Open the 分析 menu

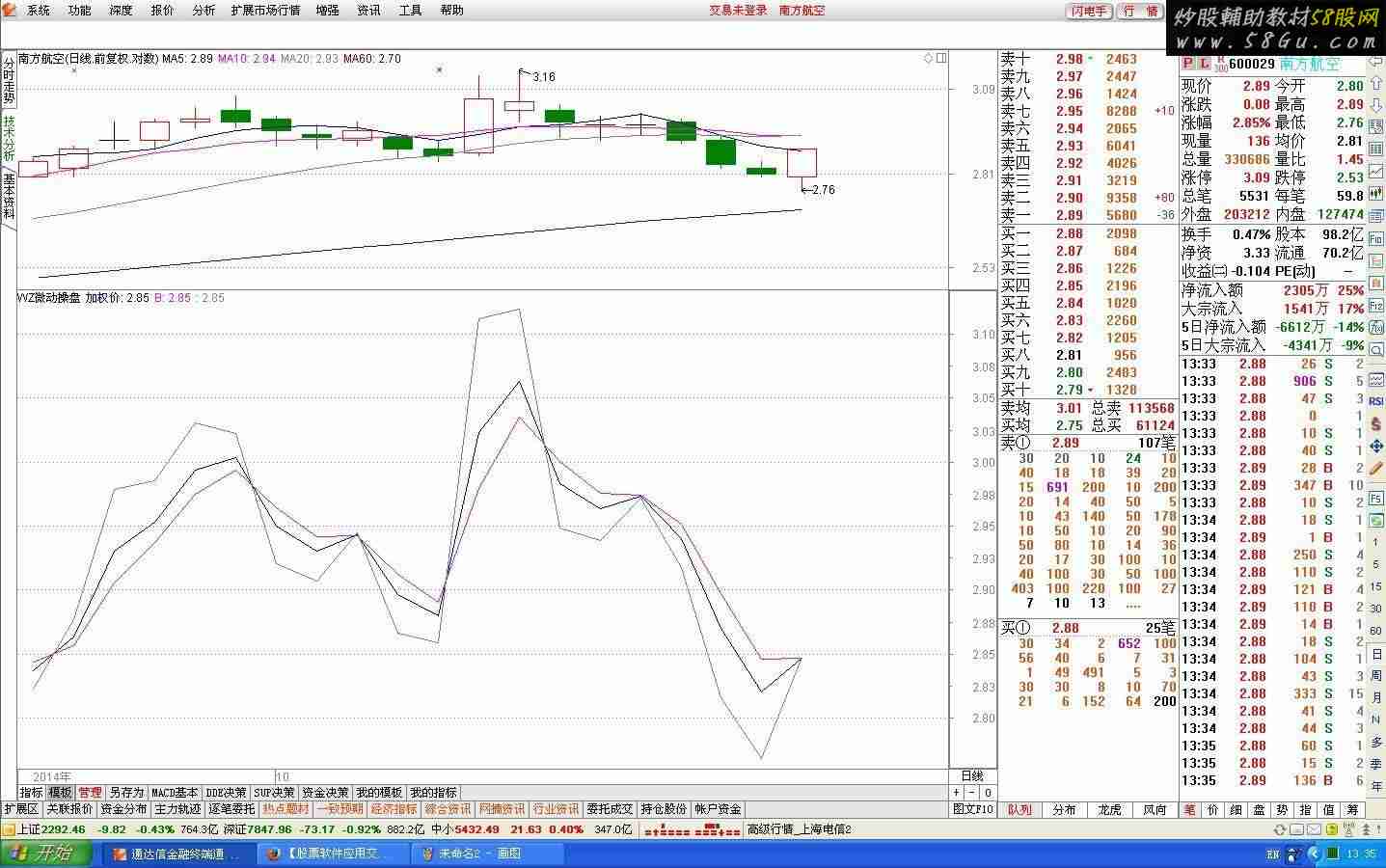coord(204,11)
